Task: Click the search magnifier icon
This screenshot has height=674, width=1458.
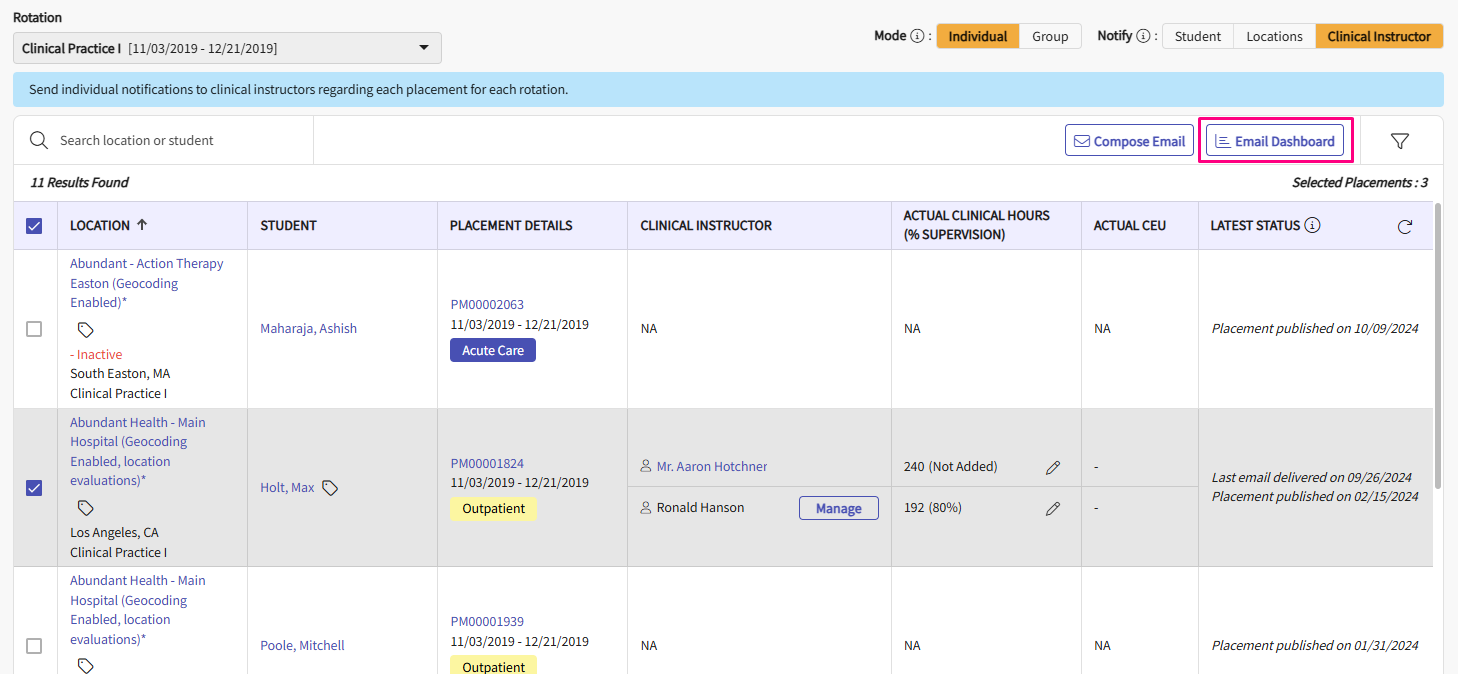Action: coord(39,140)
